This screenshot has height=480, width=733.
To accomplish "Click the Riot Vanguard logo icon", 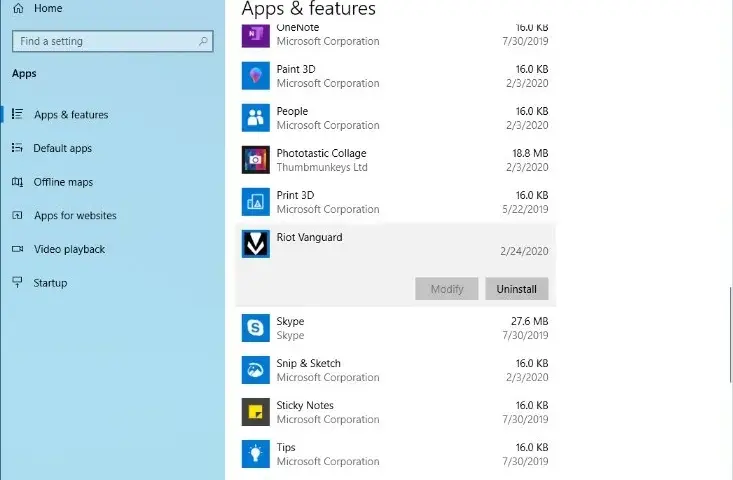I will tap(255, 244).
